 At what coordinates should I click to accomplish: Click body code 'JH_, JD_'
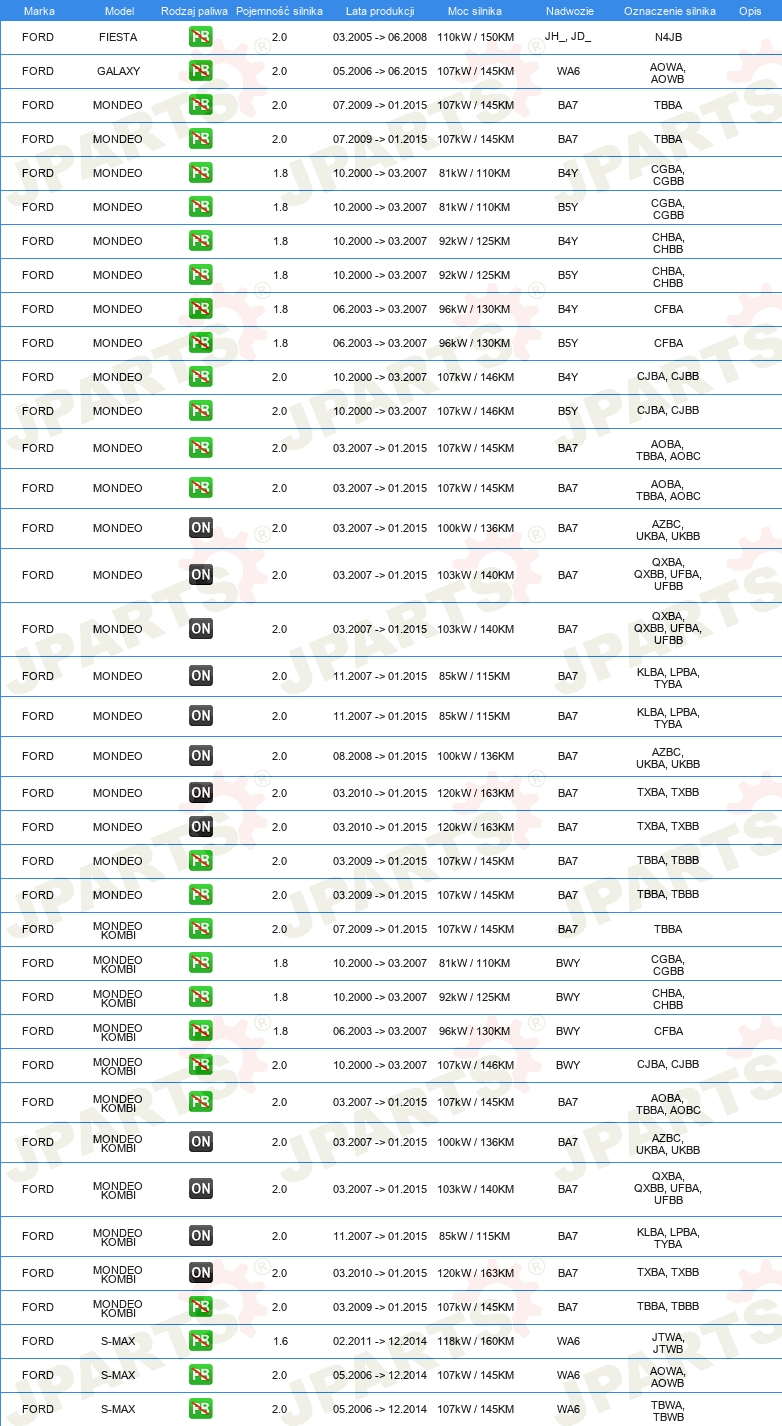[x=568, y=37]
